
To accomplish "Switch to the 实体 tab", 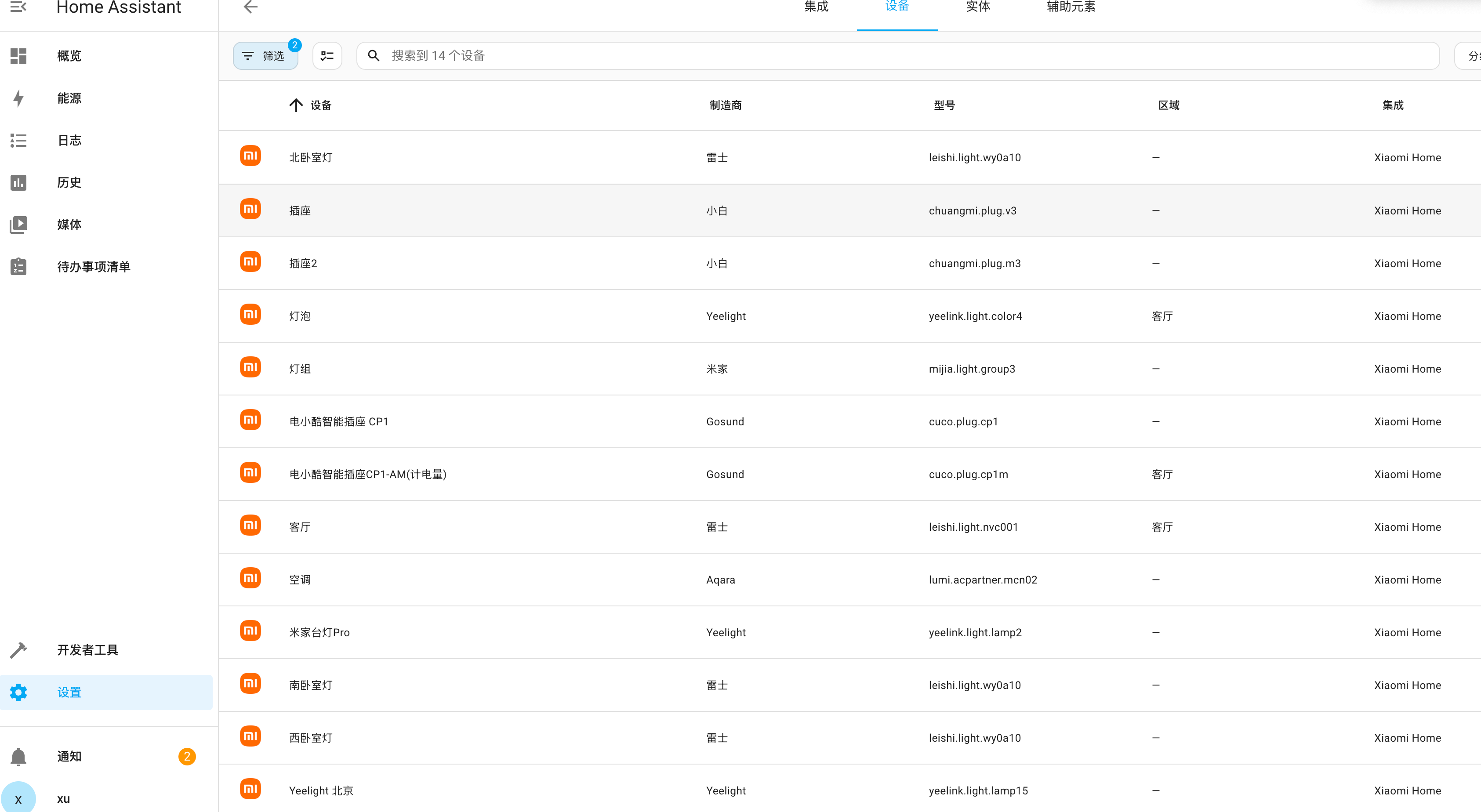I will [x=977, y=7].
